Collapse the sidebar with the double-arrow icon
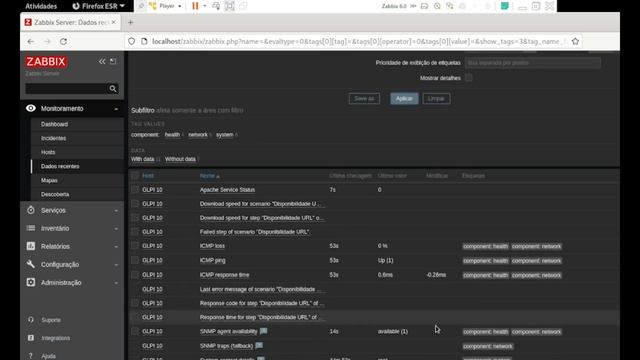This screenshot has height=360, width=640. tap(102, 61)
